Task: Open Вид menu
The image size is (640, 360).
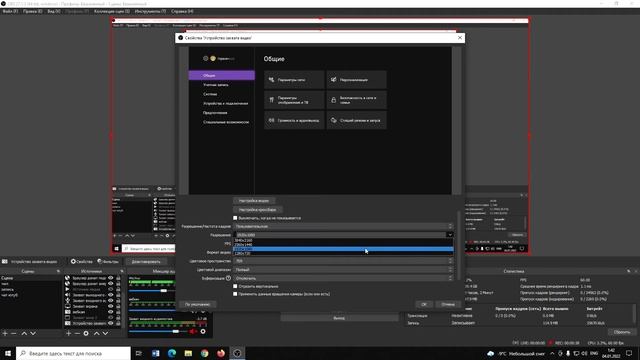Action: point(54,11)
